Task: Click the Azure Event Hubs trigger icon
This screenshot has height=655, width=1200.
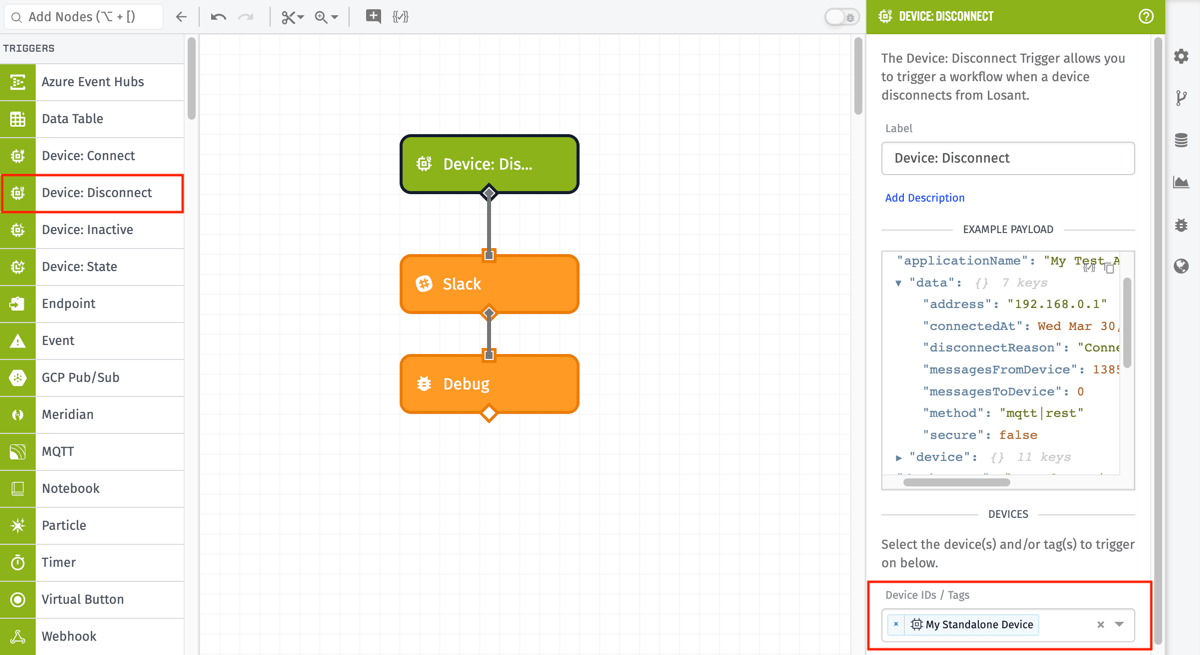Action: 18,82
